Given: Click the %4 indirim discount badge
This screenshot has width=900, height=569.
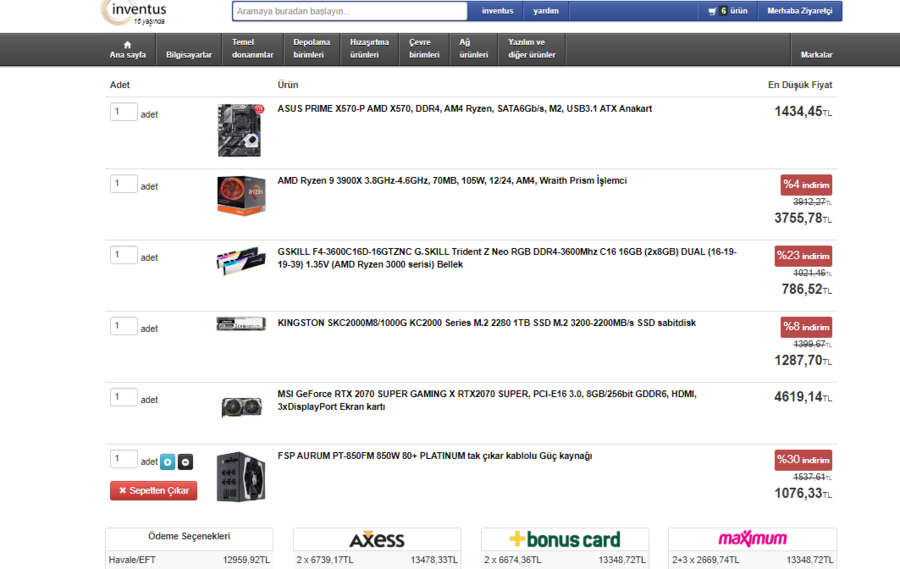Looking at the screenshot, I should (x=806, y=185).
